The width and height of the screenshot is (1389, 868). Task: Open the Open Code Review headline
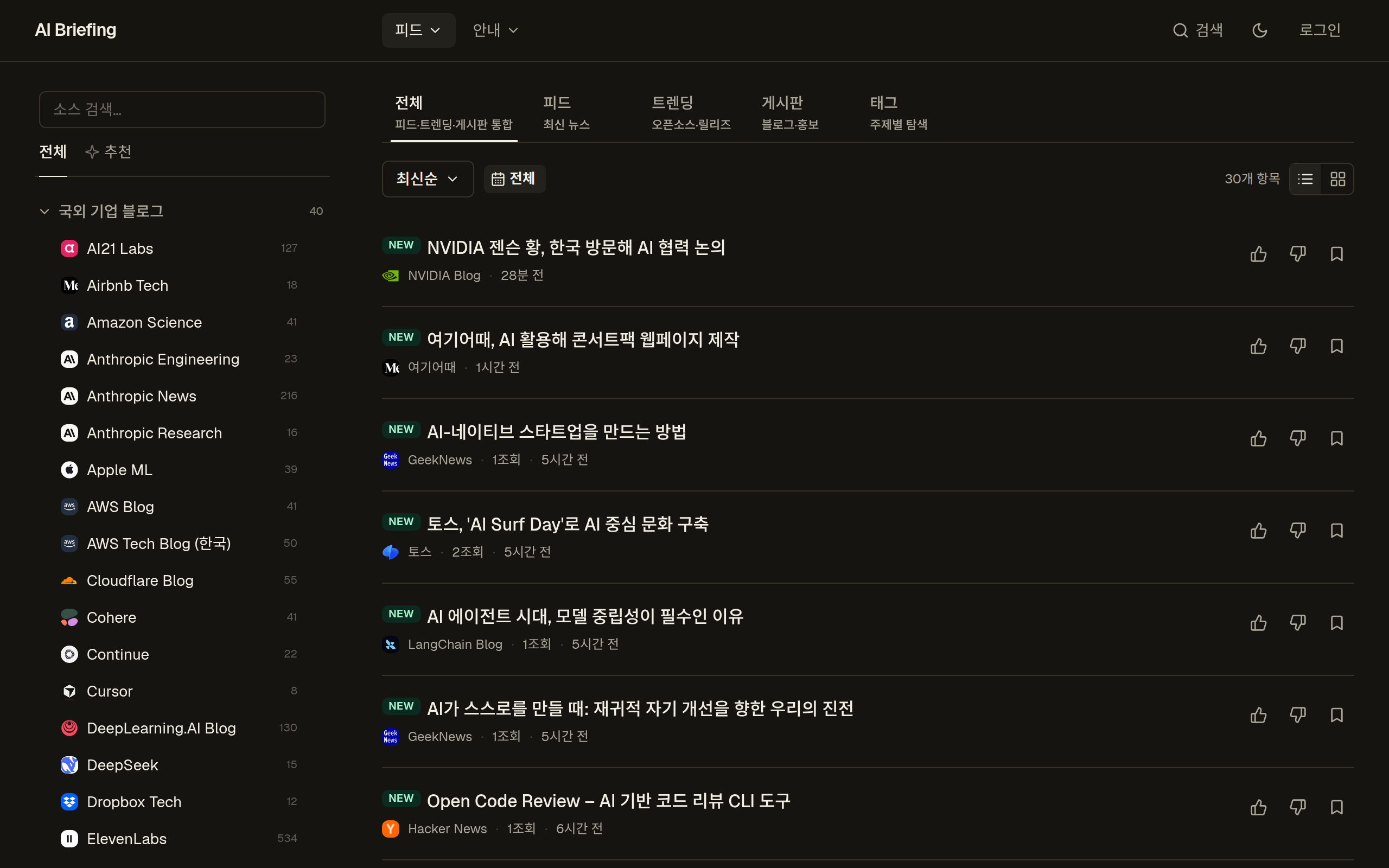[608, 801]
